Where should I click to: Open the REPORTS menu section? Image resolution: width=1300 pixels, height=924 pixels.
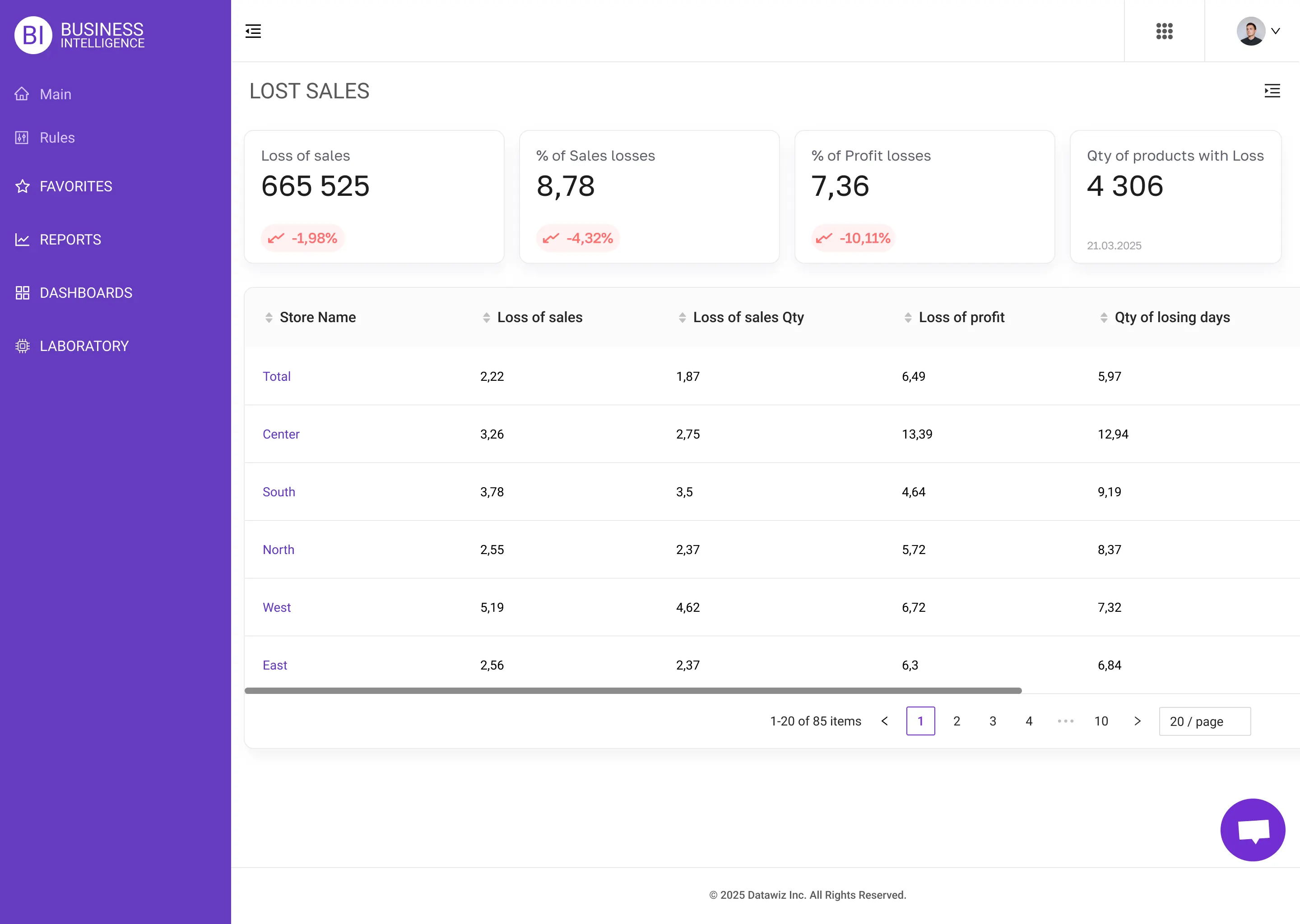70,240
